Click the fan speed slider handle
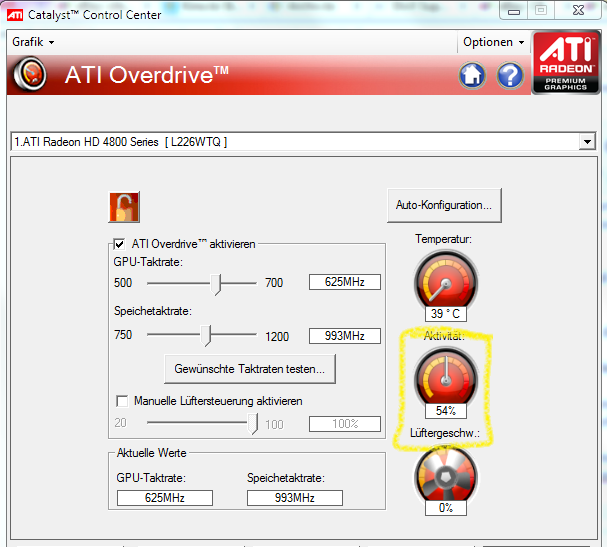The image size is (607, 547). 253,424
